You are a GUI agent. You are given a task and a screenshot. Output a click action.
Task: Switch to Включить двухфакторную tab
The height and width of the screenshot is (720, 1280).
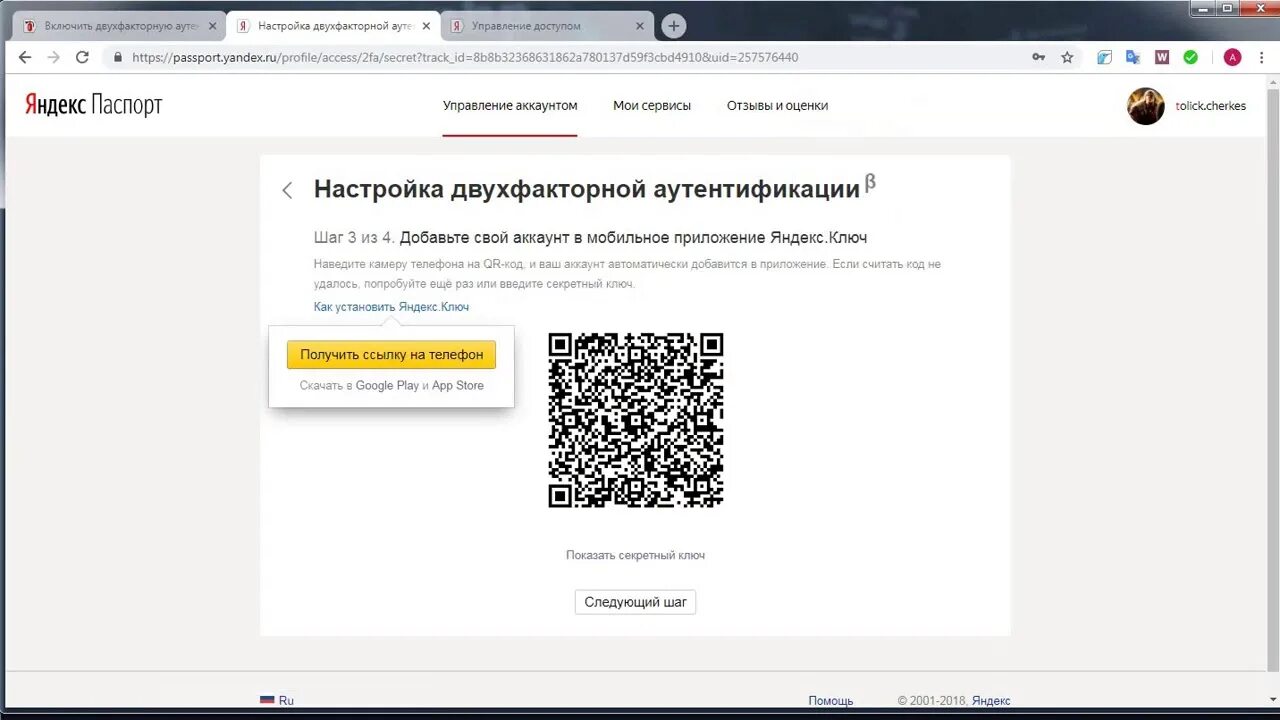tap(117, 26)
